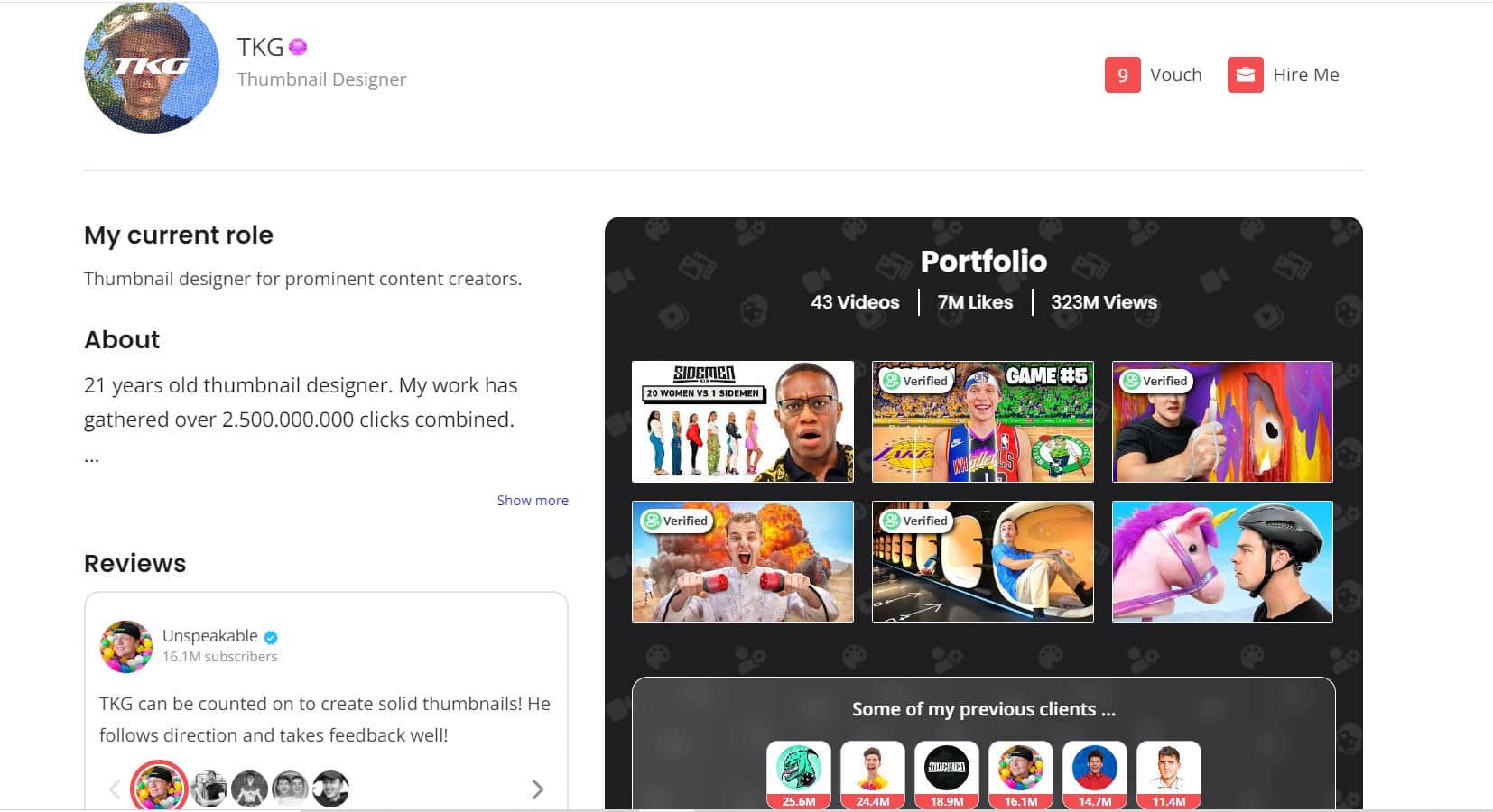
Task: Click Verified badge on GAME #5 thumbnail
Action: coord(915,381)
